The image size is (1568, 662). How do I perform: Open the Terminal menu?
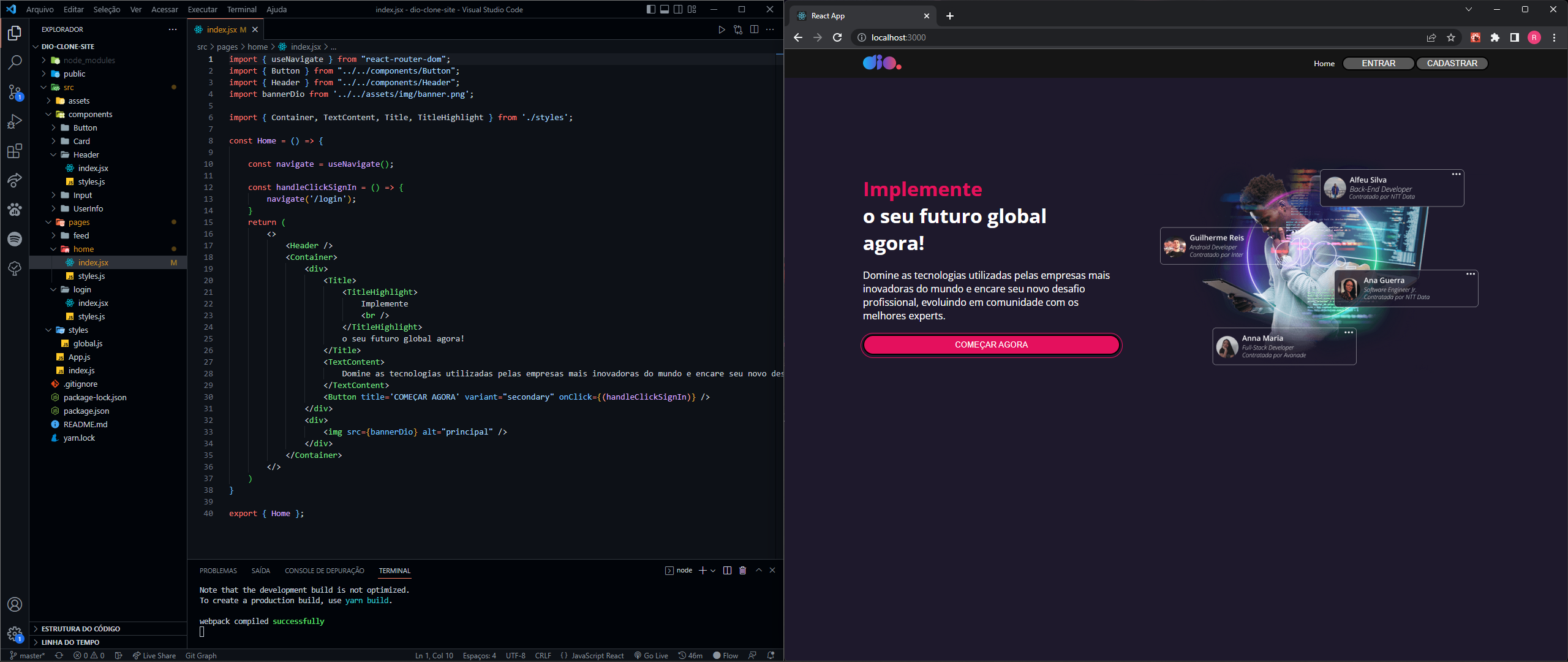(x=242, y=9)
